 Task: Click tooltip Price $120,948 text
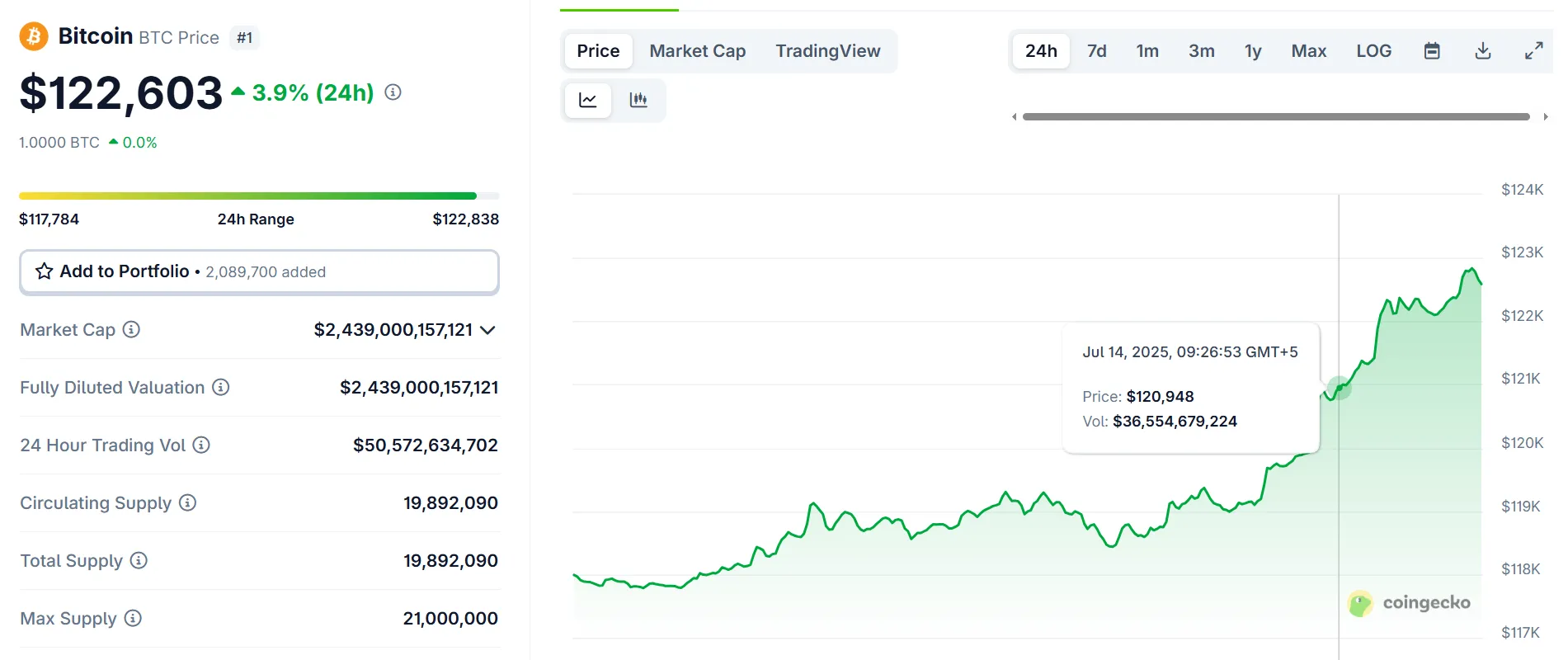click(1138, 397)
